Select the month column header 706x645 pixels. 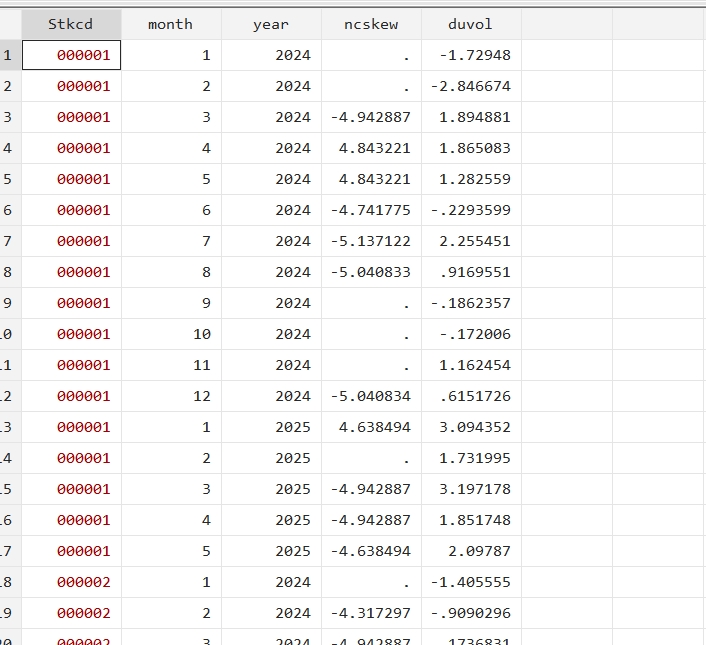(171, 24)
